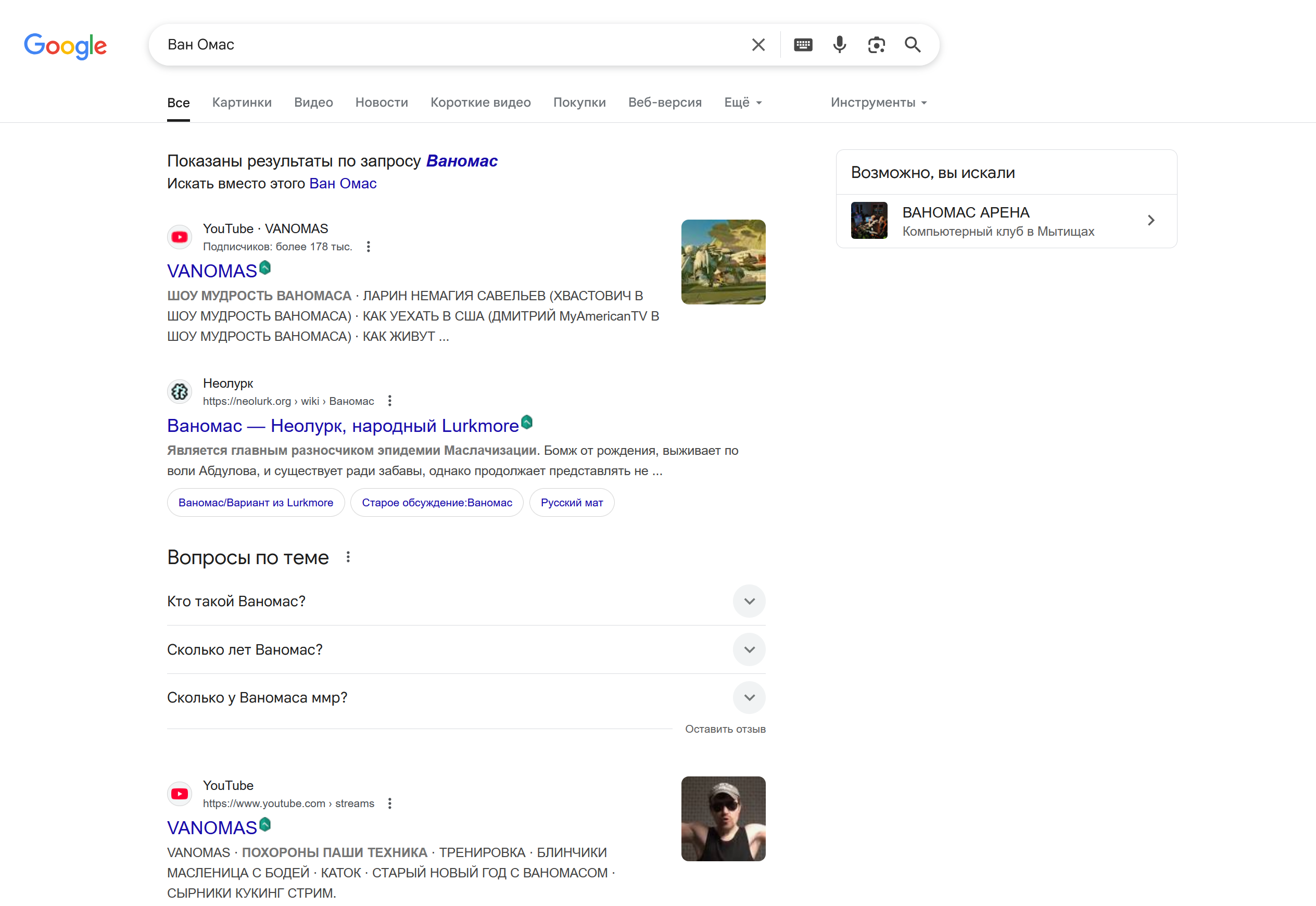Image resolution: width=1316 pixels, height=906 pixels.
Task: Click the corrected query link Ваномас
Action: pos(462,161)
